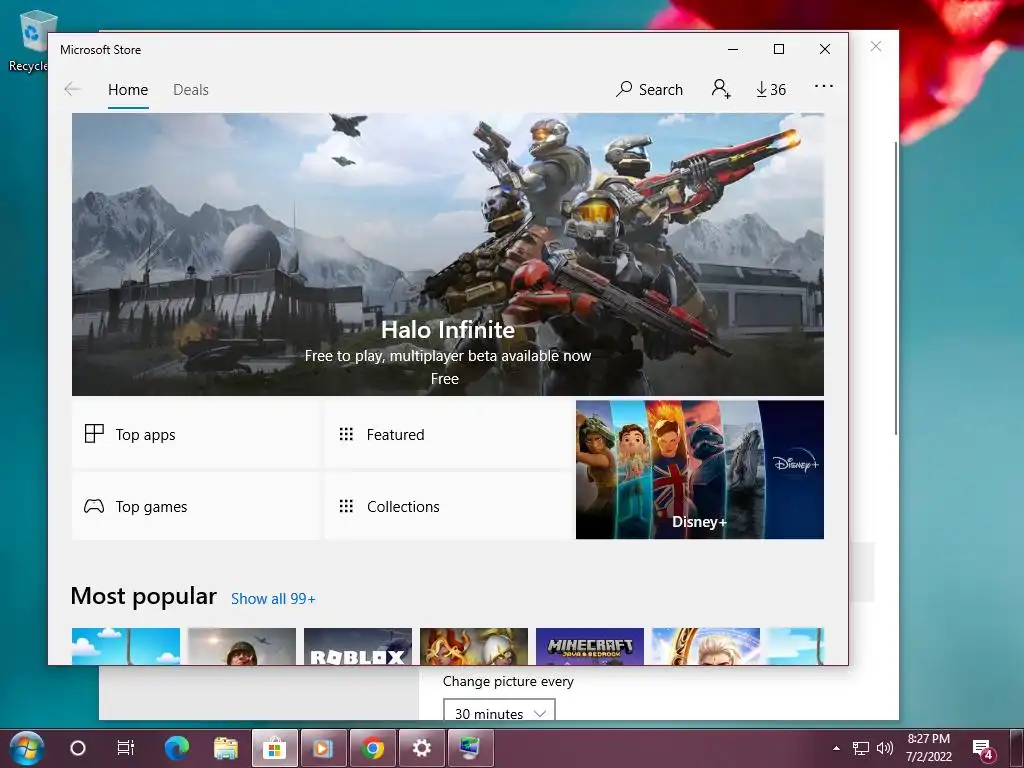The image size is (1024, 768).
Task: Click the back arrow in Microsoft Store
Action: point(72,89)
